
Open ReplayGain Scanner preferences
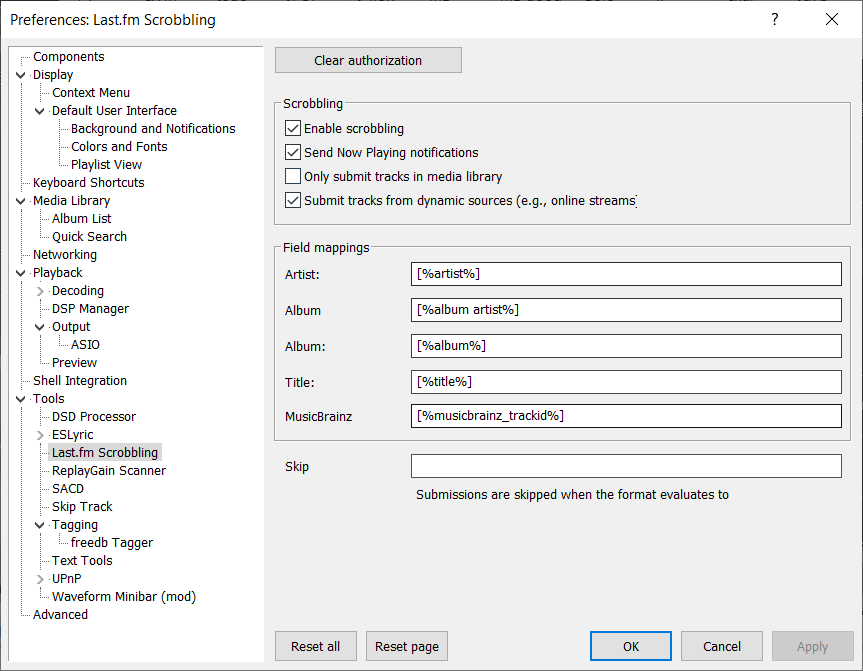(x=108, y=471)
